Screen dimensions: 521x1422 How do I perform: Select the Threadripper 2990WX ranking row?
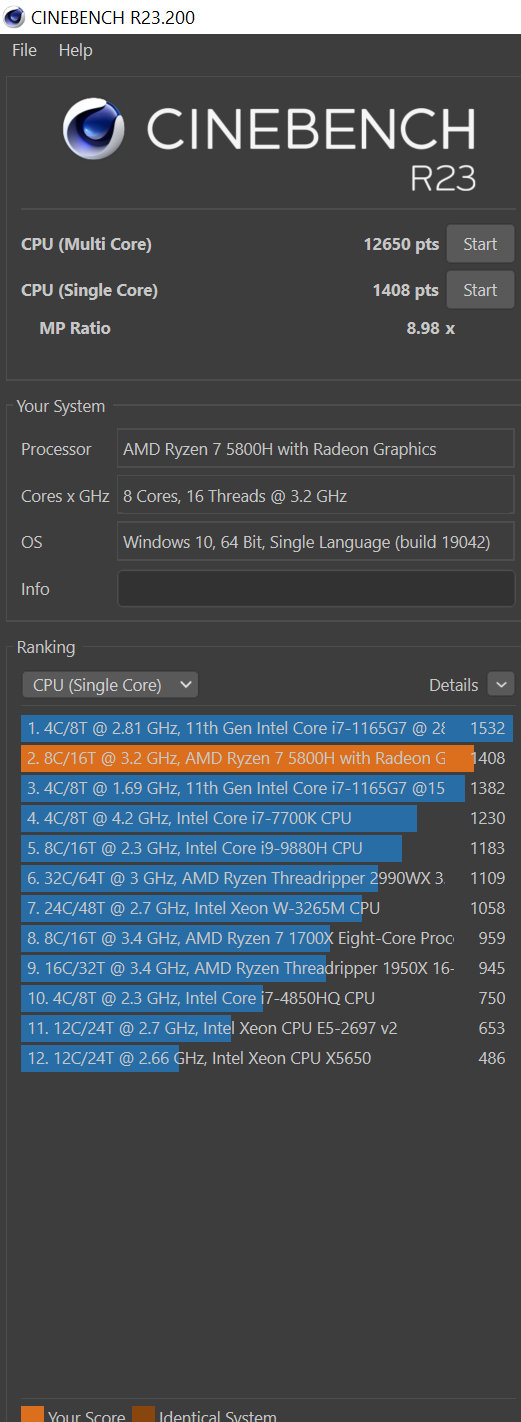click(267, 878)
